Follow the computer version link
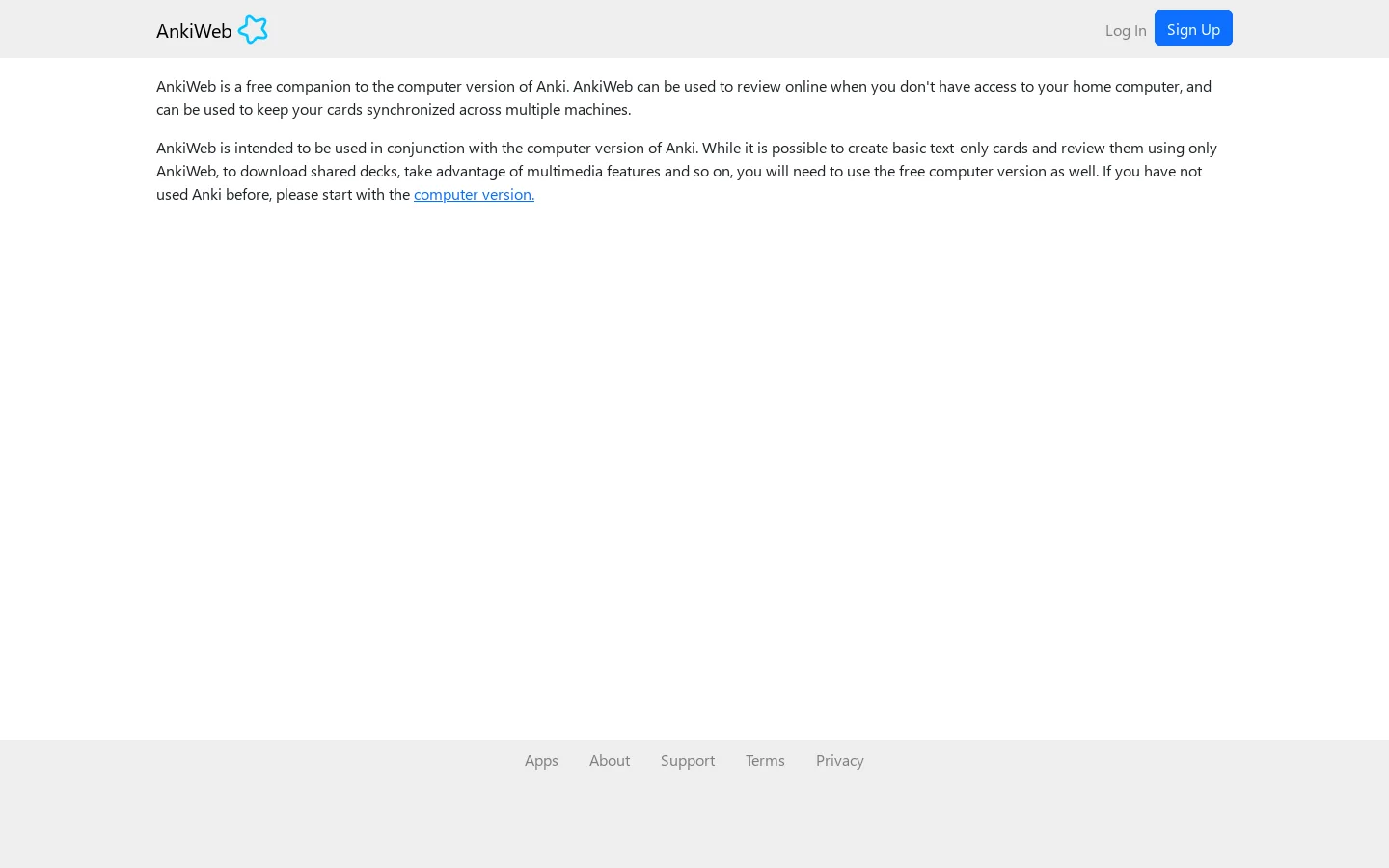The height and width of the screenshot is (868, 1389). pyautogui.click(x=474, y=194)
